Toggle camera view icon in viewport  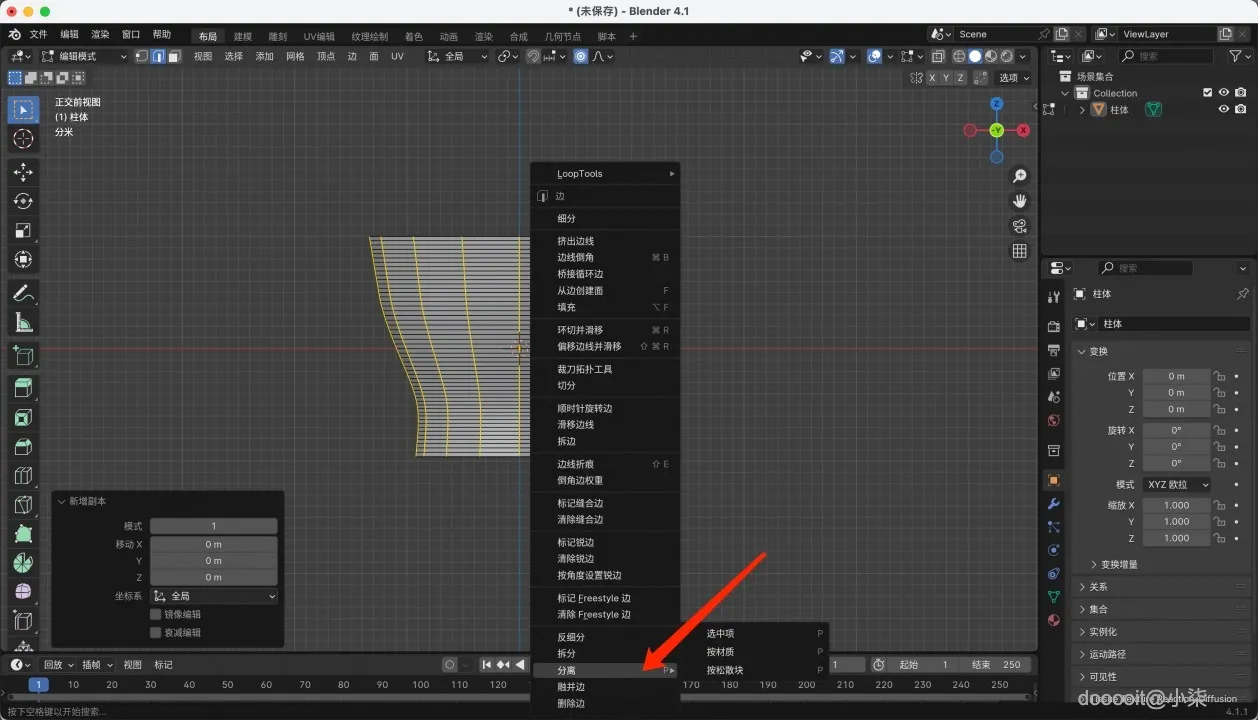[1019, 226]
